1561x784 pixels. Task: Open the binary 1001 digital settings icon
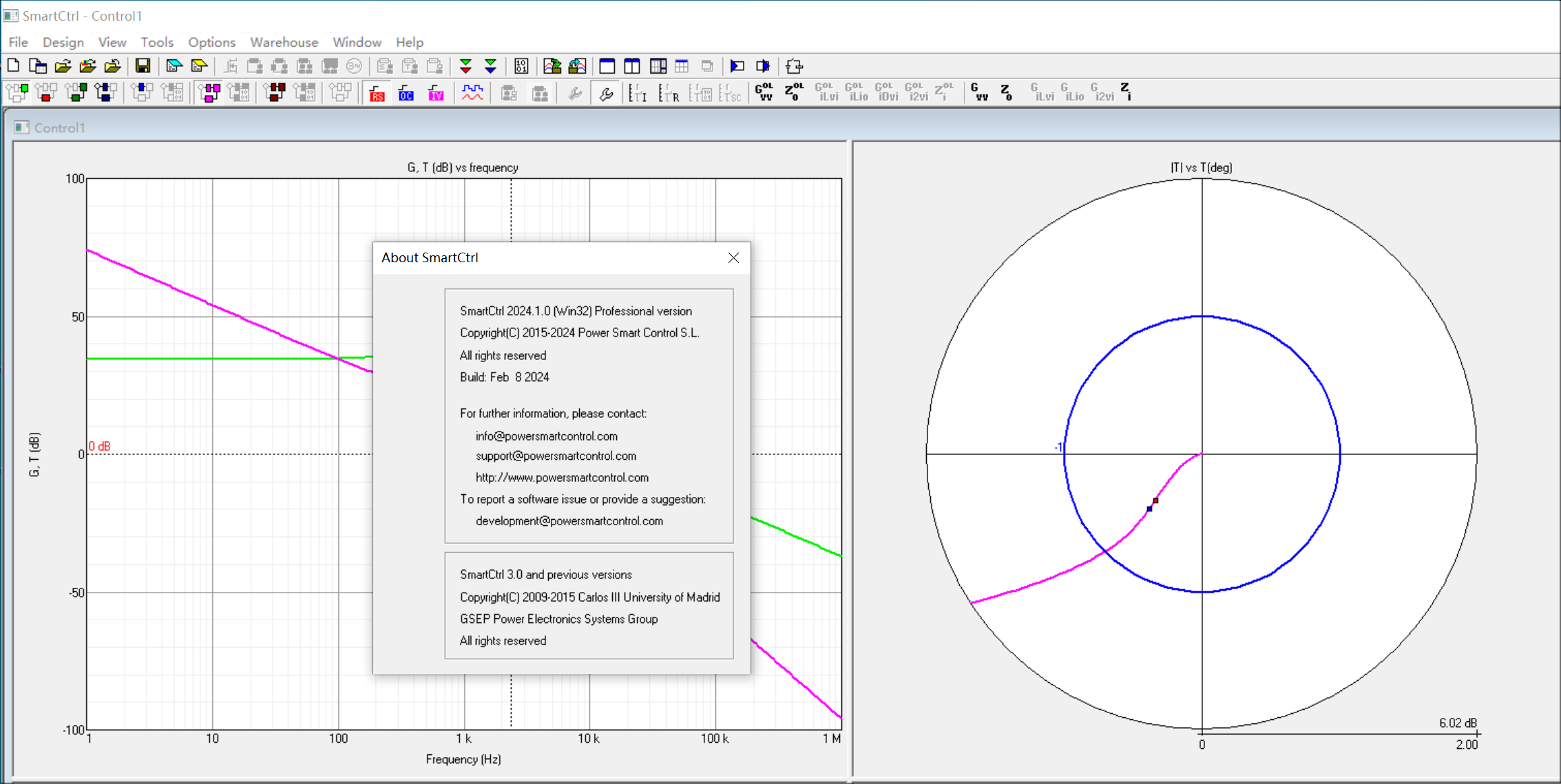click(521, 66)
